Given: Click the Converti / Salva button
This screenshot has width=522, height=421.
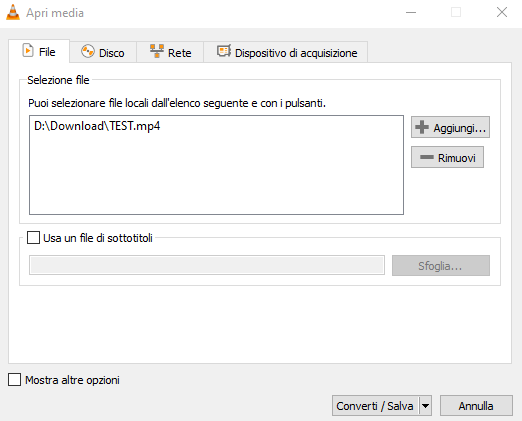Looking at the screenshot, I should pyautogui.click(x=376, y=406).
